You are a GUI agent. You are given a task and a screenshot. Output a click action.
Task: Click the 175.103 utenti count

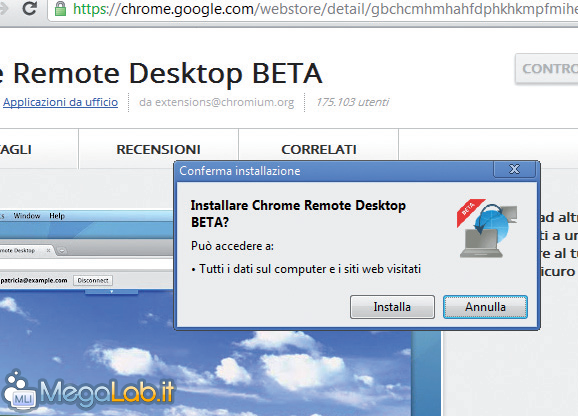pyautogui.click(x=352, y=102)
